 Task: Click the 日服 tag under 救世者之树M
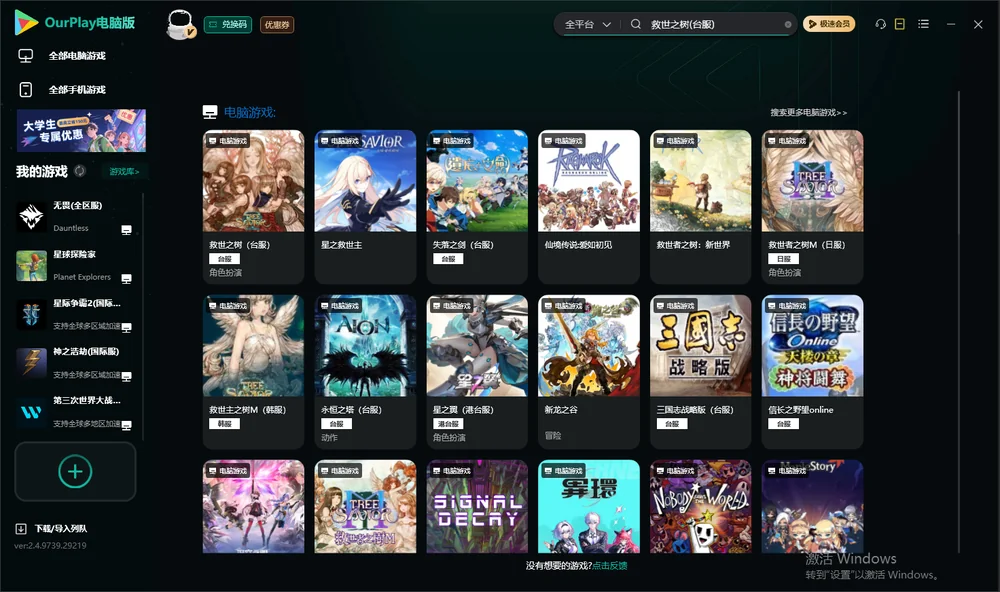[x=784, y=259]
